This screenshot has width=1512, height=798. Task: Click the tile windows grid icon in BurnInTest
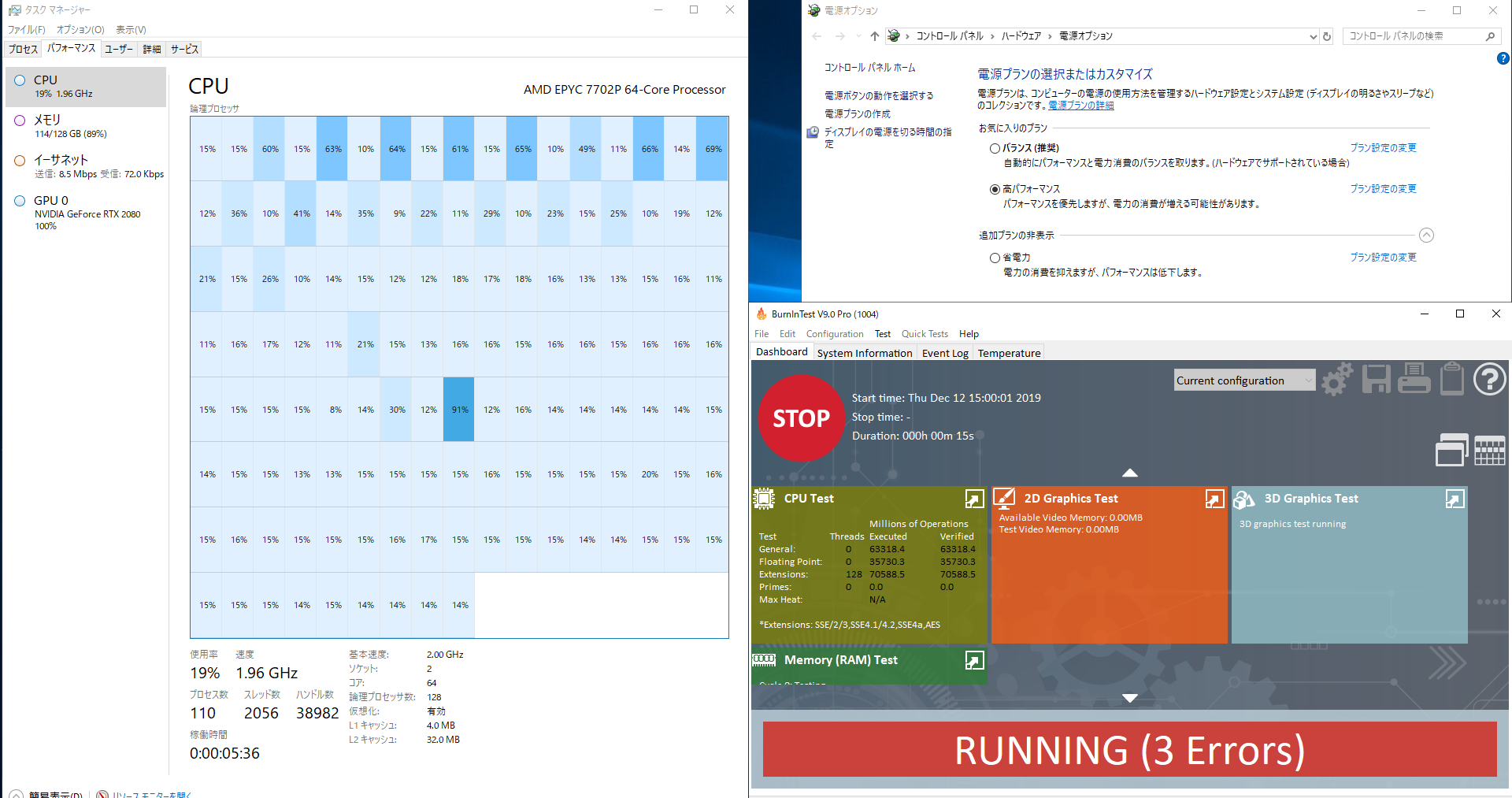click(x=1489, y=451)
